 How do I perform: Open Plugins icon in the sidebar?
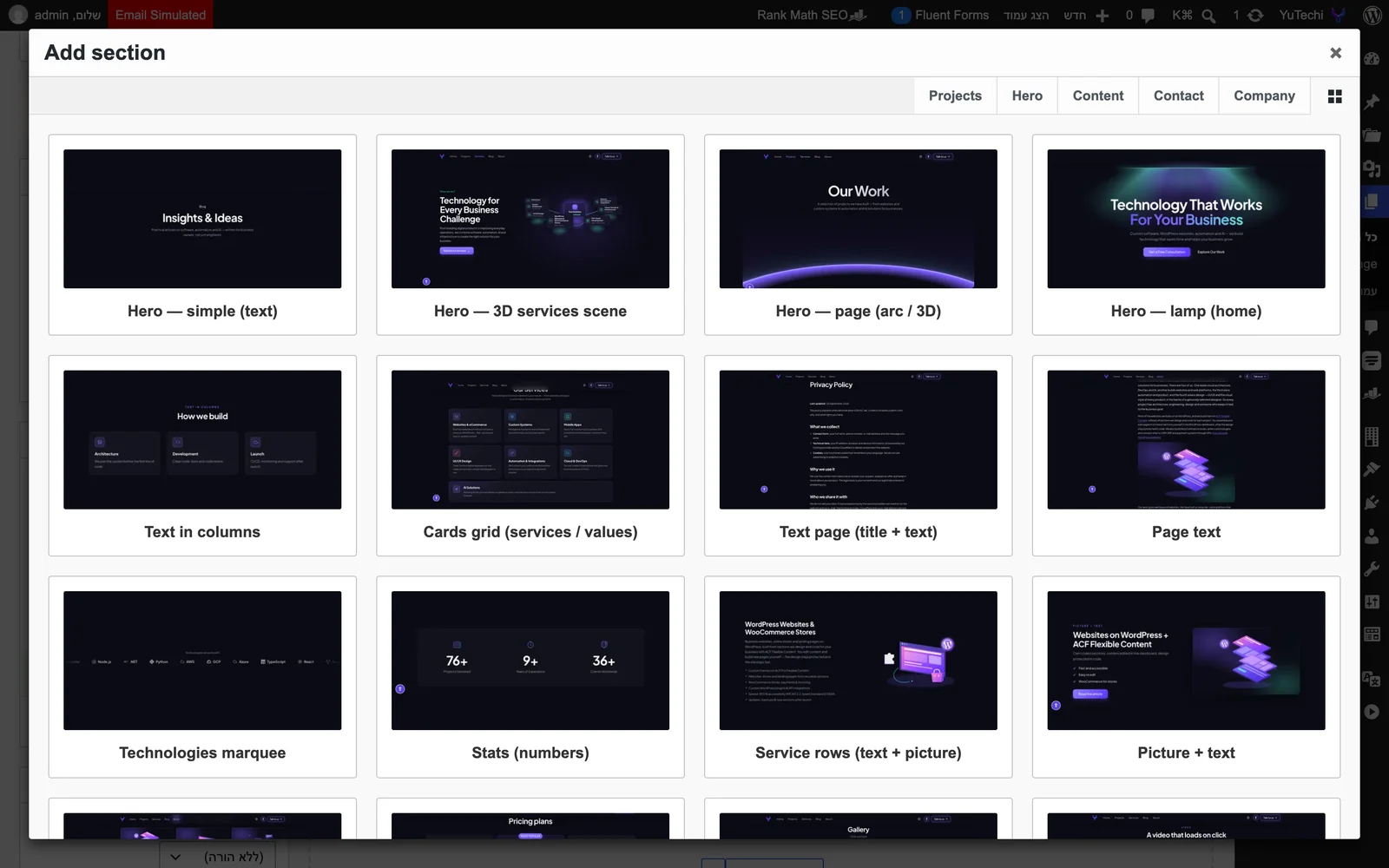click(x=1373, y=502)
